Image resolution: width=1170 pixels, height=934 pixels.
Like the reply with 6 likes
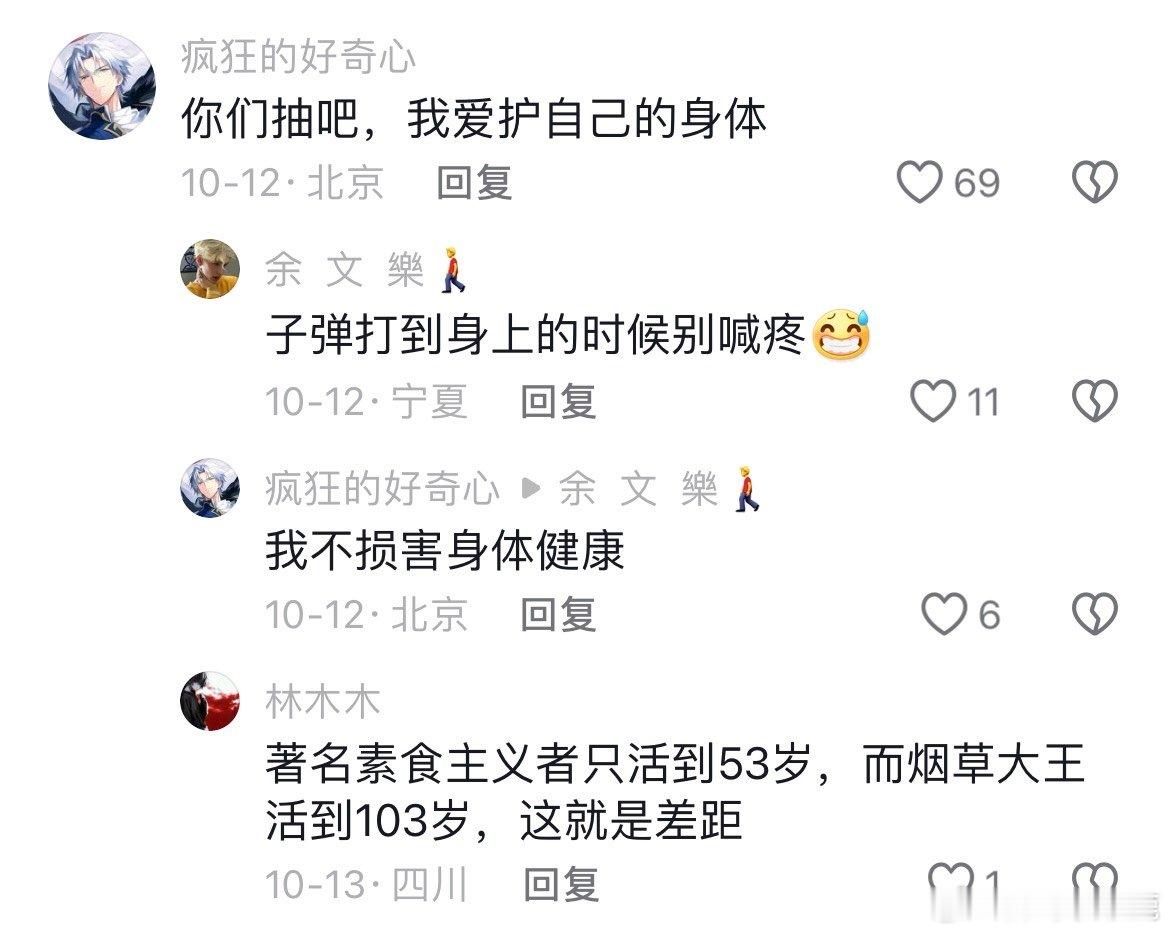[944, 614]
